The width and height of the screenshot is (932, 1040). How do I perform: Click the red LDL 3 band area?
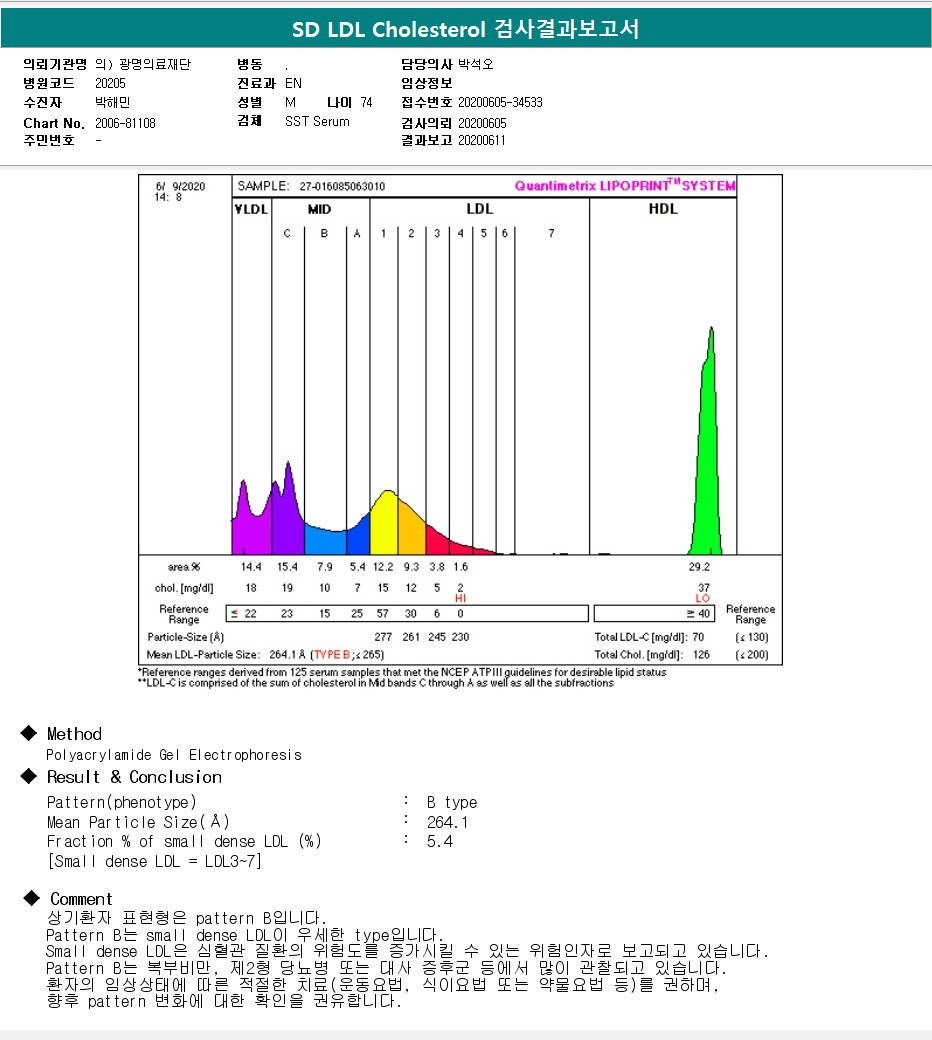pyautogui.click(x=436, y=541)
